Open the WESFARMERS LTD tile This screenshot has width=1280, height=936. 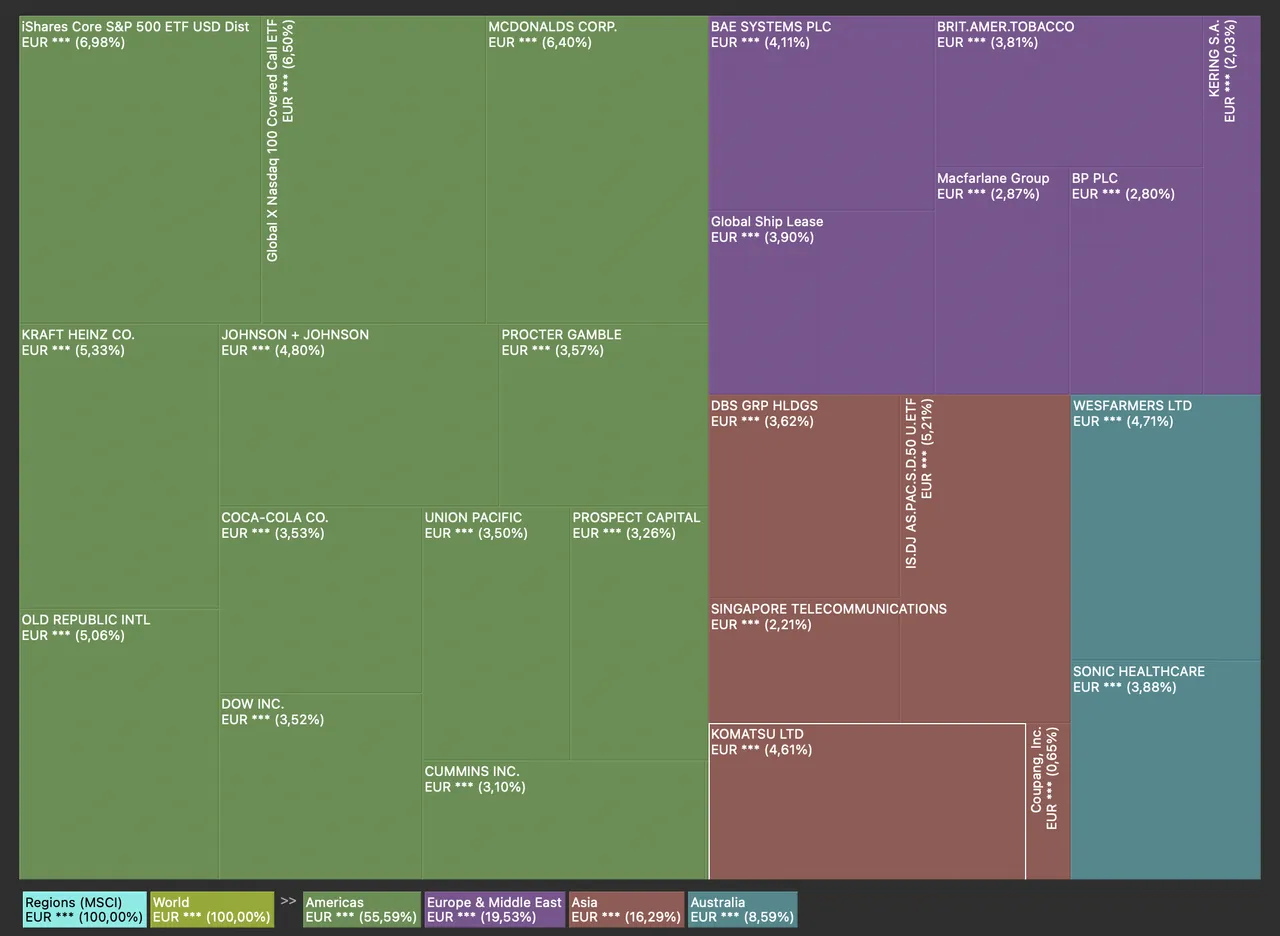tap(1166, 527)
